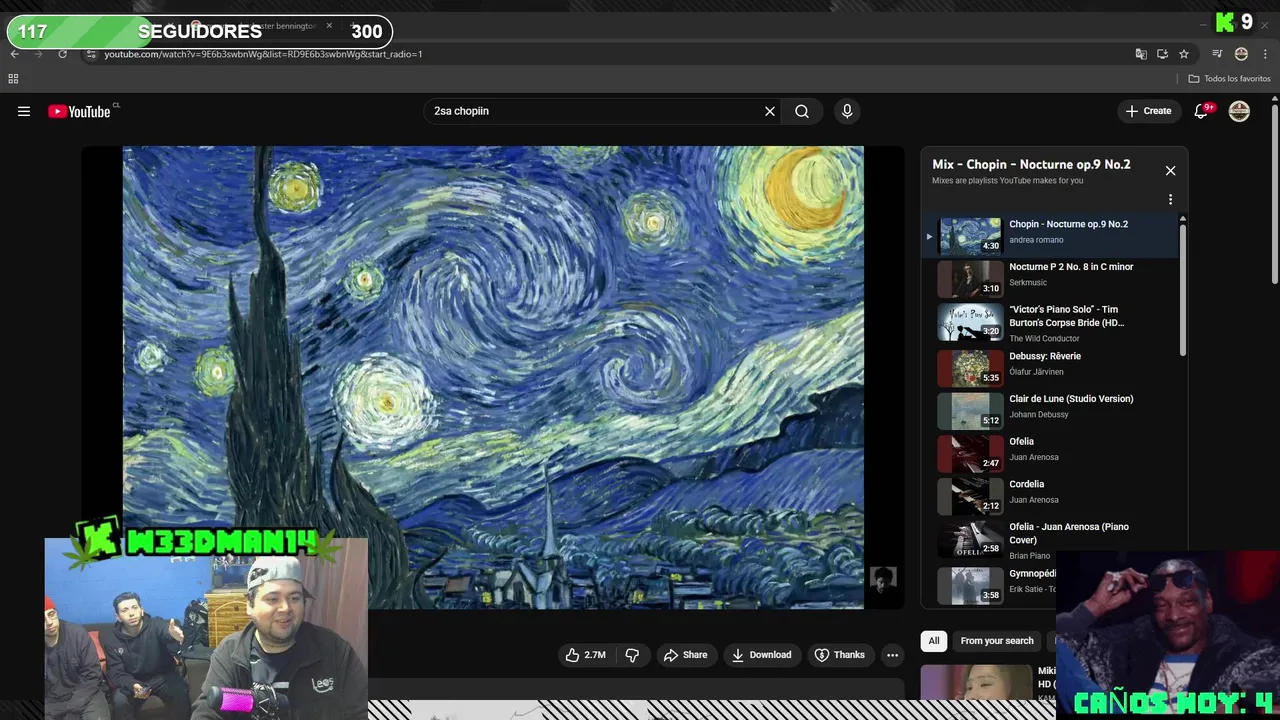This screenshot has width=1280, height=720.
Task: Download the video
Action: pos(761,655)
